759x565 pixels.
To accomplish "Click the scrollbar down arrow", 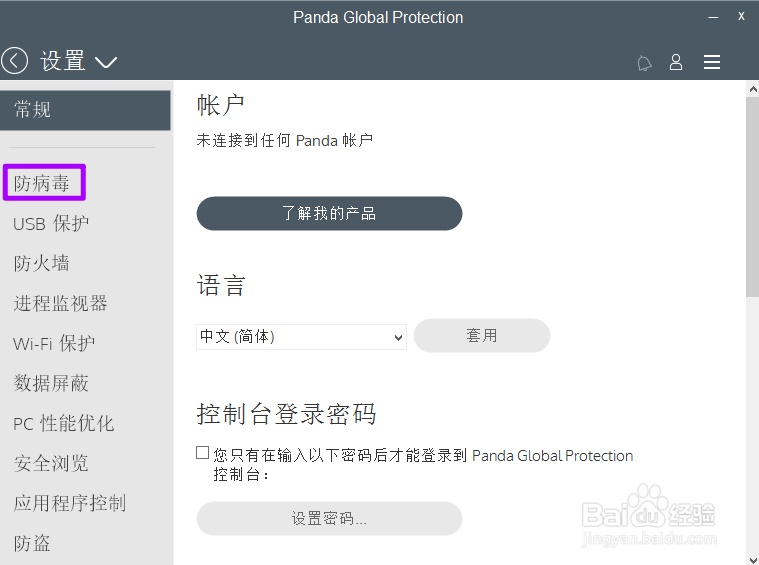I will point(753,560).
